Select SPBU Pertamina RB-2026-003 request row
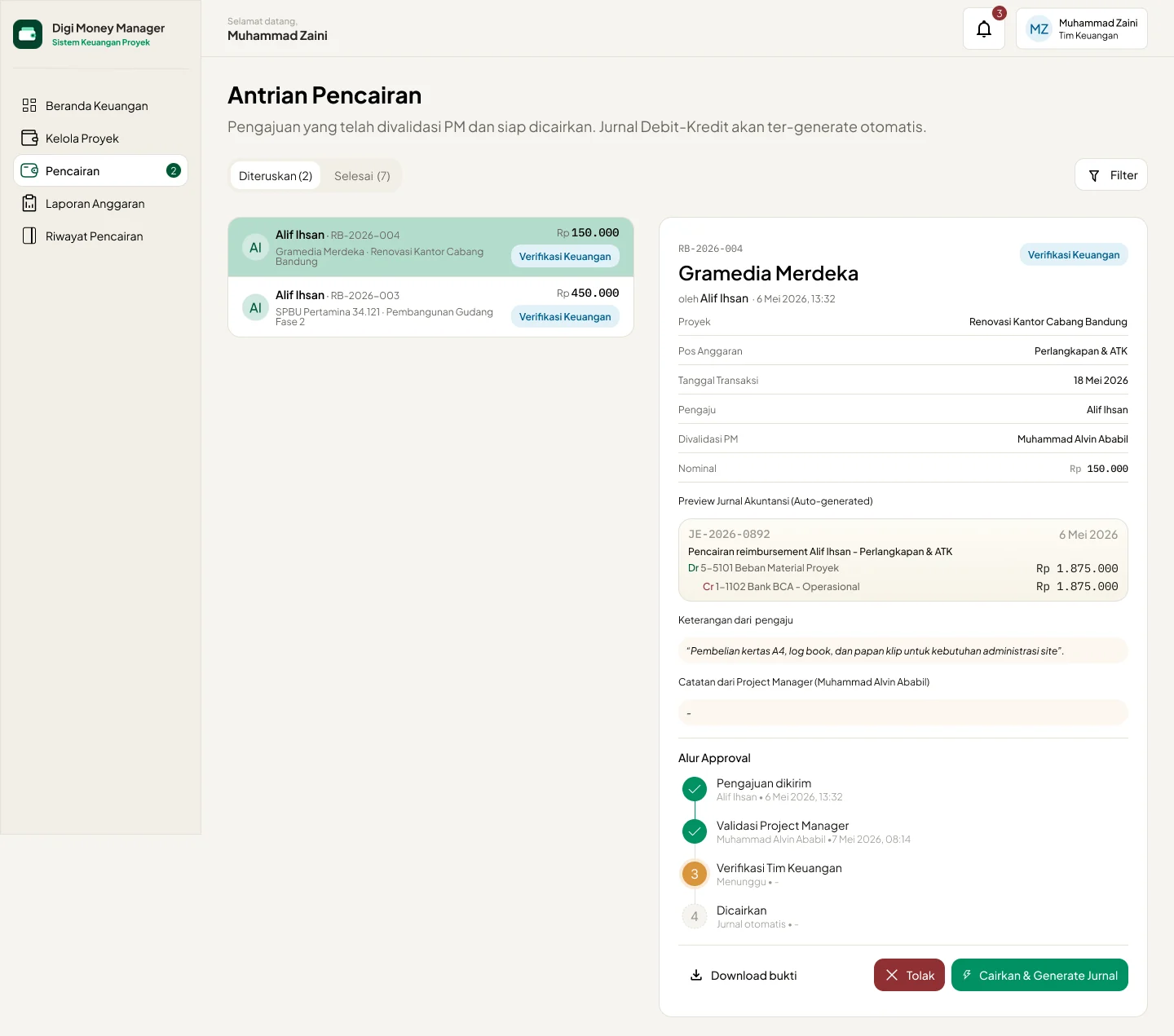Image resolution: width=1174 pixels, height=1036 pixels. point(430,307)
